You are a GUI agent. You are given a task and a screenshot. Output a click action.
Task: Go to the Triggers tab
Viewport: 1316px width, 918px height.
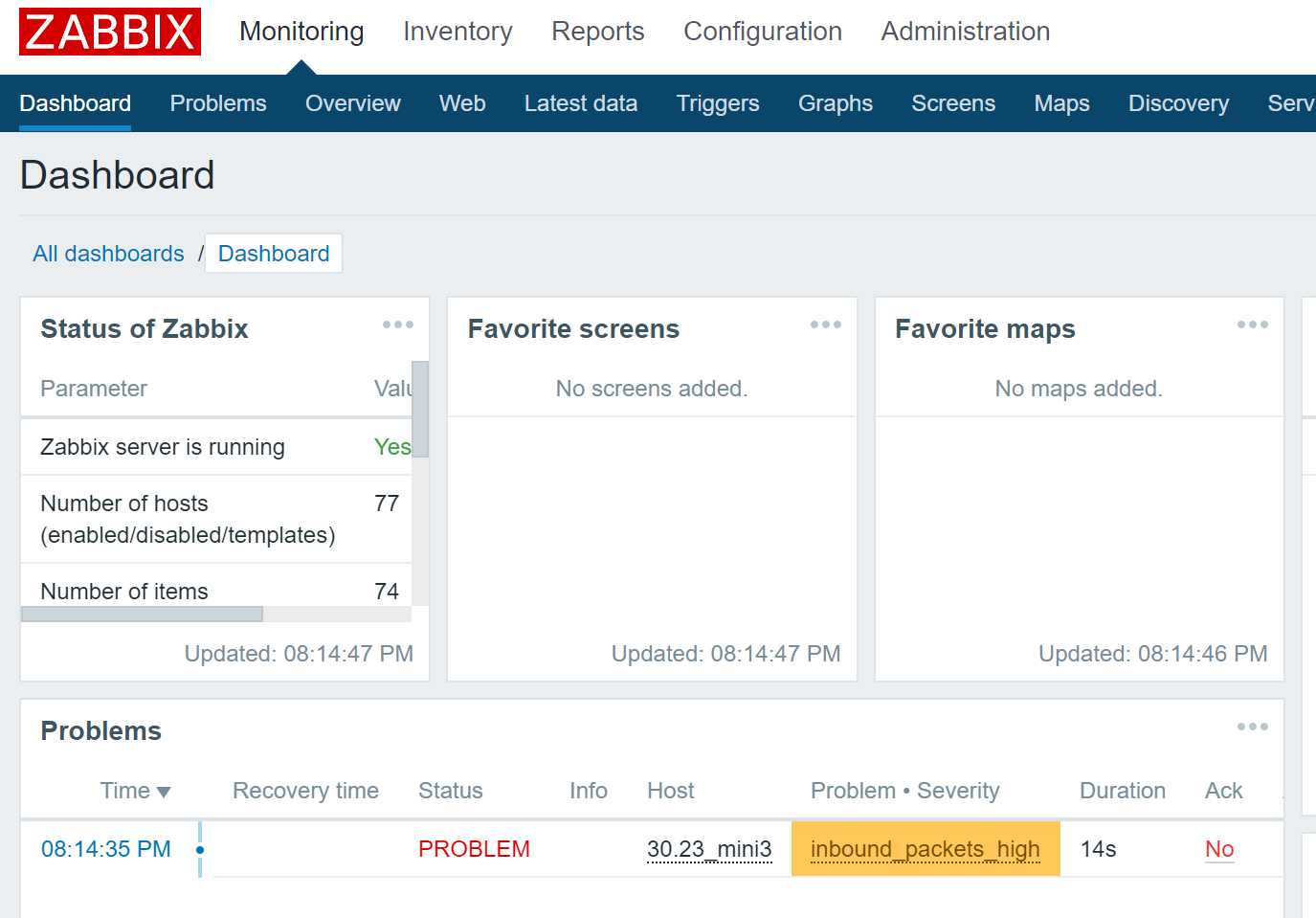pos(718,103)
